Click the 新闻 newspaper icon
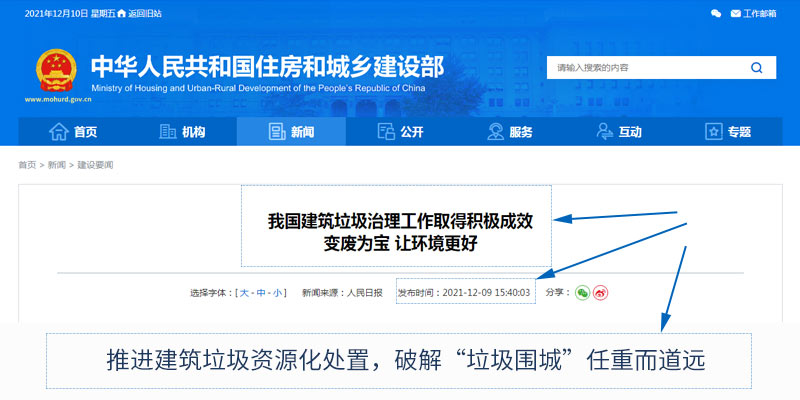The image size is (800, 400). tap(277, 132)
